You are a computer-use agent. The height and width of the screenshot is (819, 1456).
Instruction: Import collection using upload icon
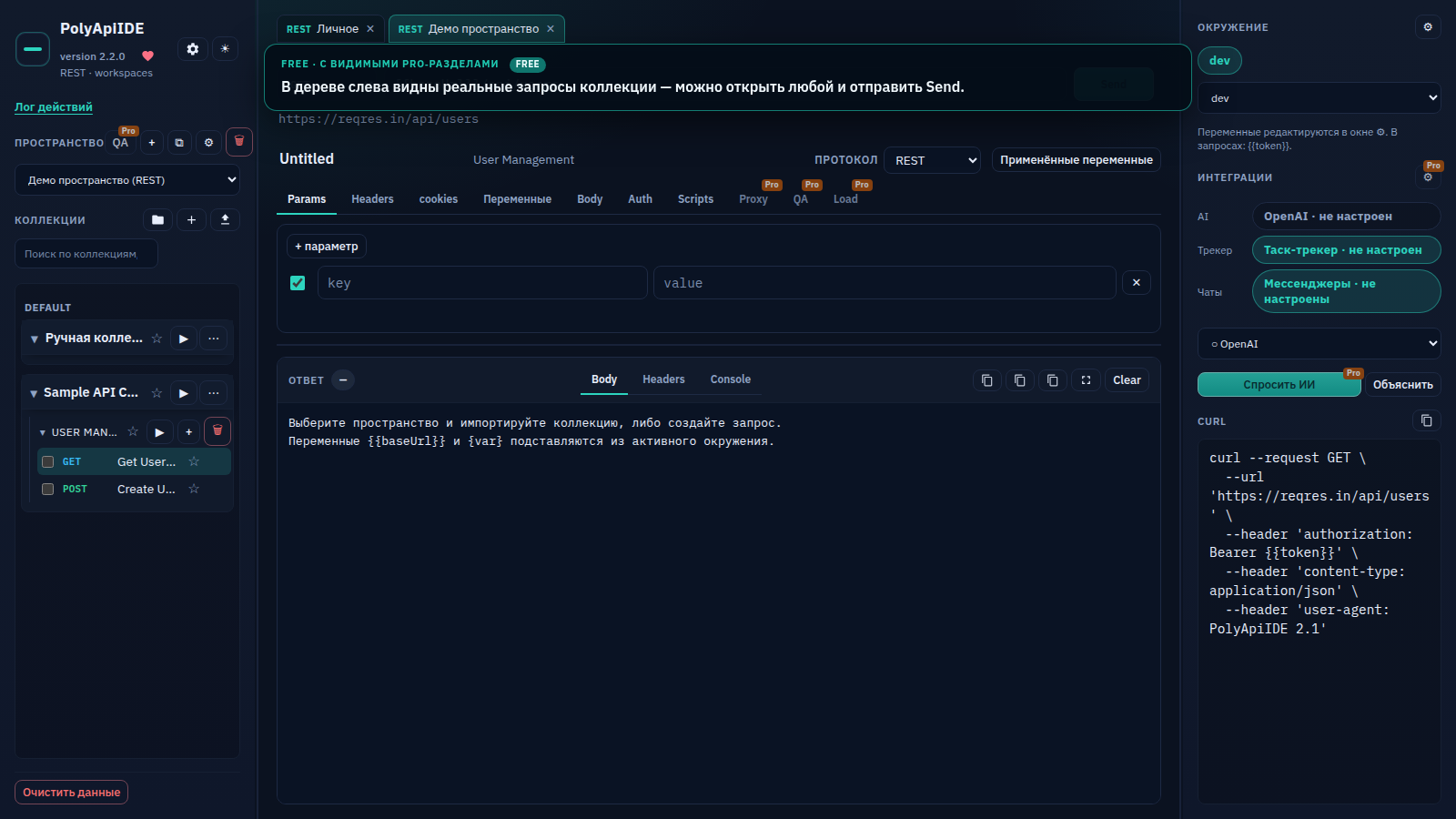(x=225, y=219)
